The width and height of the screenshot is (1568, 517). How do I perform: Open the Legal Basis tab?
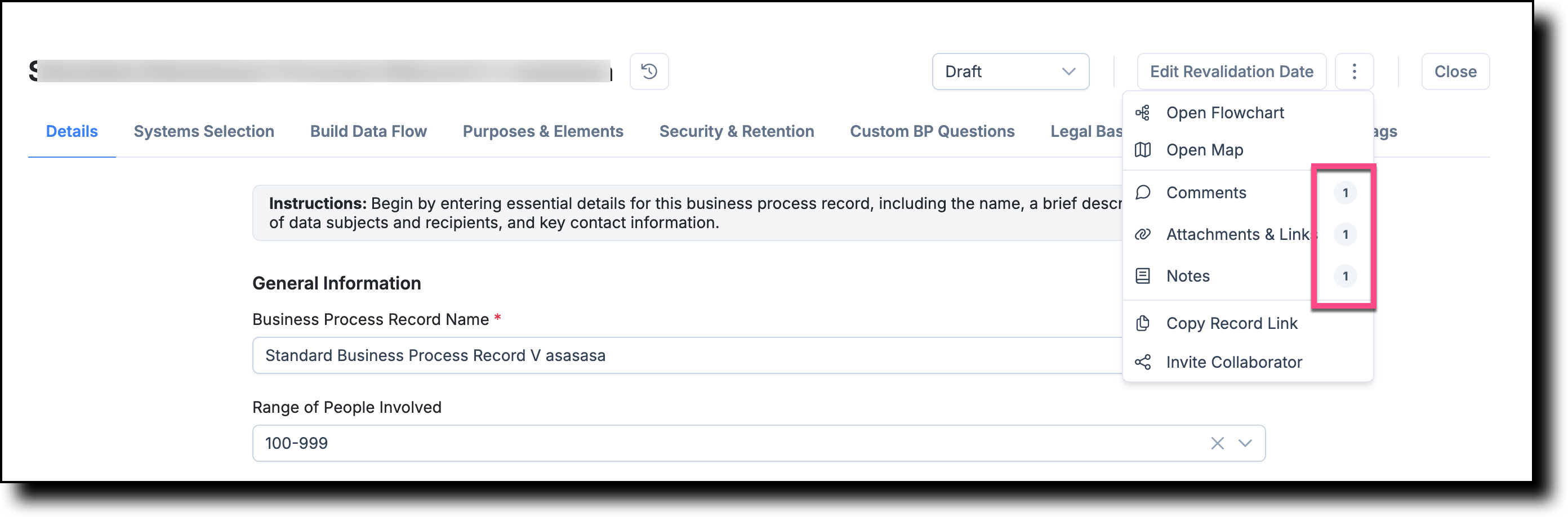click(x=1086, y=132)
